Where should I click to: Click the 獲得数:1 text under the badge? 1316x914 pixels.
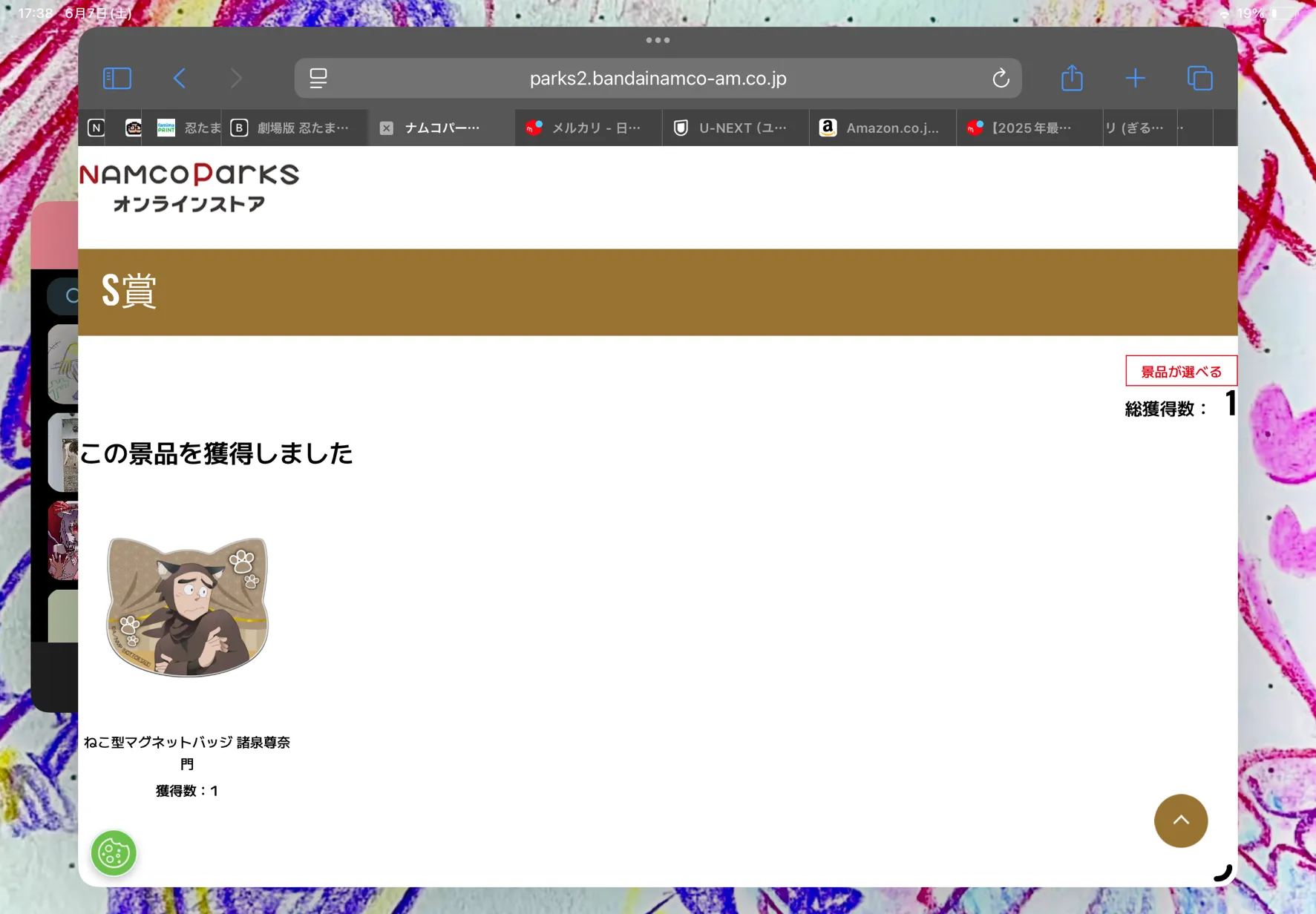pos(187,791)
